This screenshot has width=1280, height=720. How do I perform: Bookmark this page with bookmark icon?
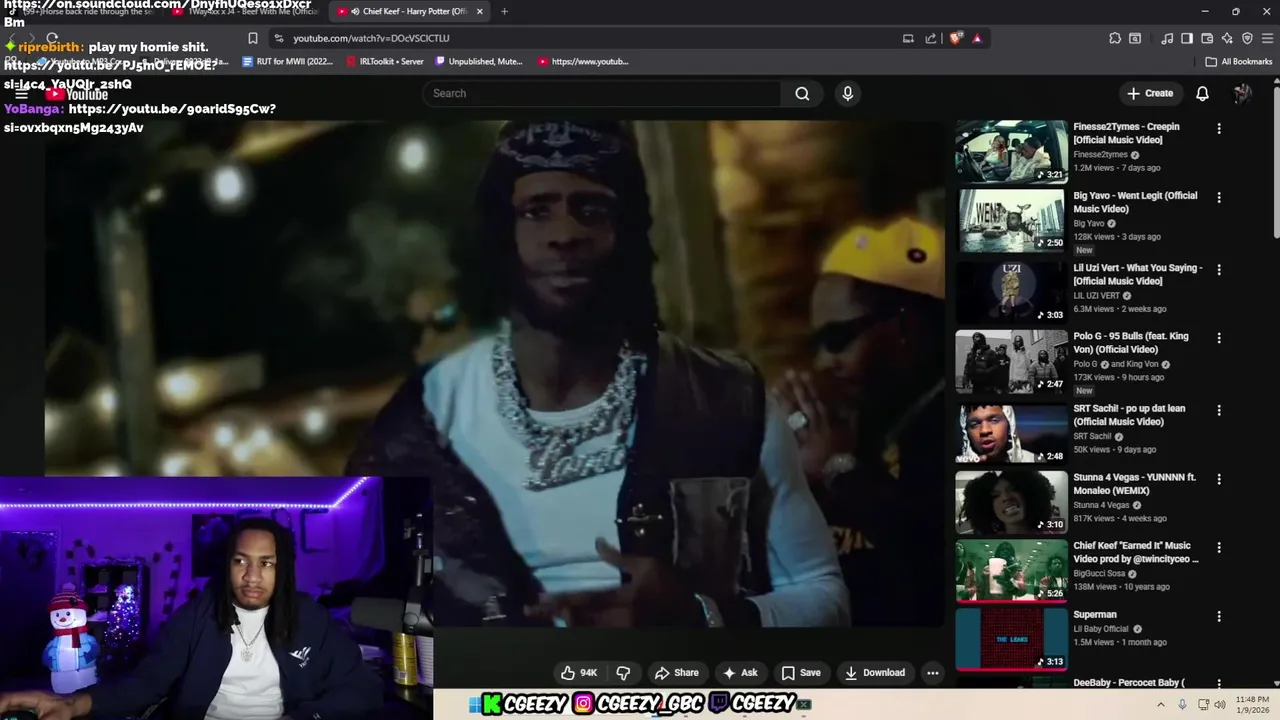253,38
